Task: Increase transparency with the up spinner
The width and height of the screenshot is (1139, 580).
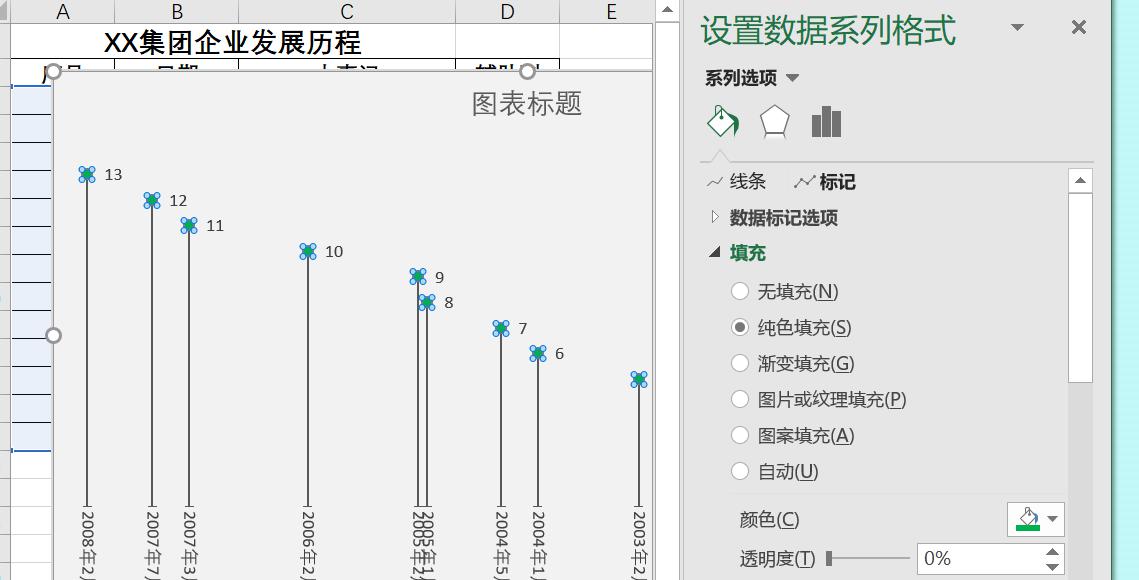Action: tap(1053, 551)
